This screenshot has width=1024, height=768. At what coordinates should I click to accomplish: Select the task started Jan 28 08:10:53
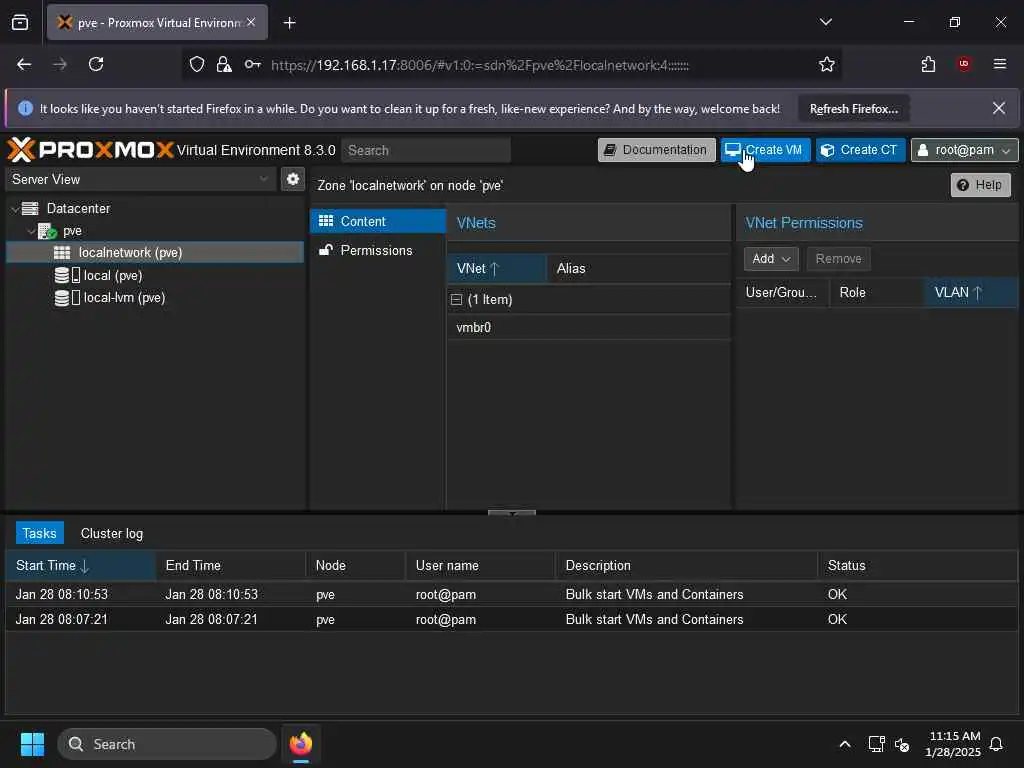pos(511,594)
